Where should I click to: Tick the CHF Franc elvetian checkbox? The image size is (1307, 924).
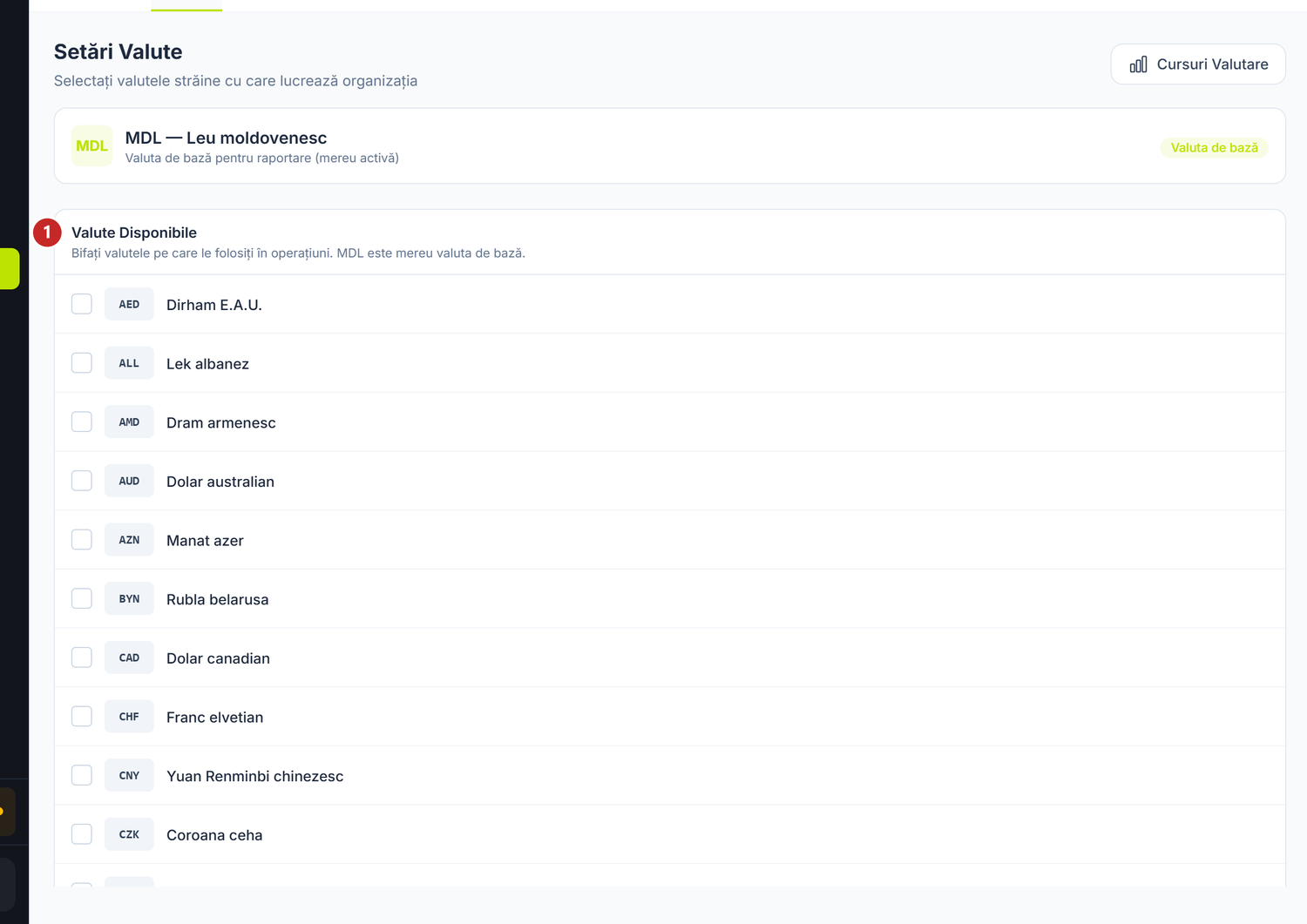pos(82,717)
